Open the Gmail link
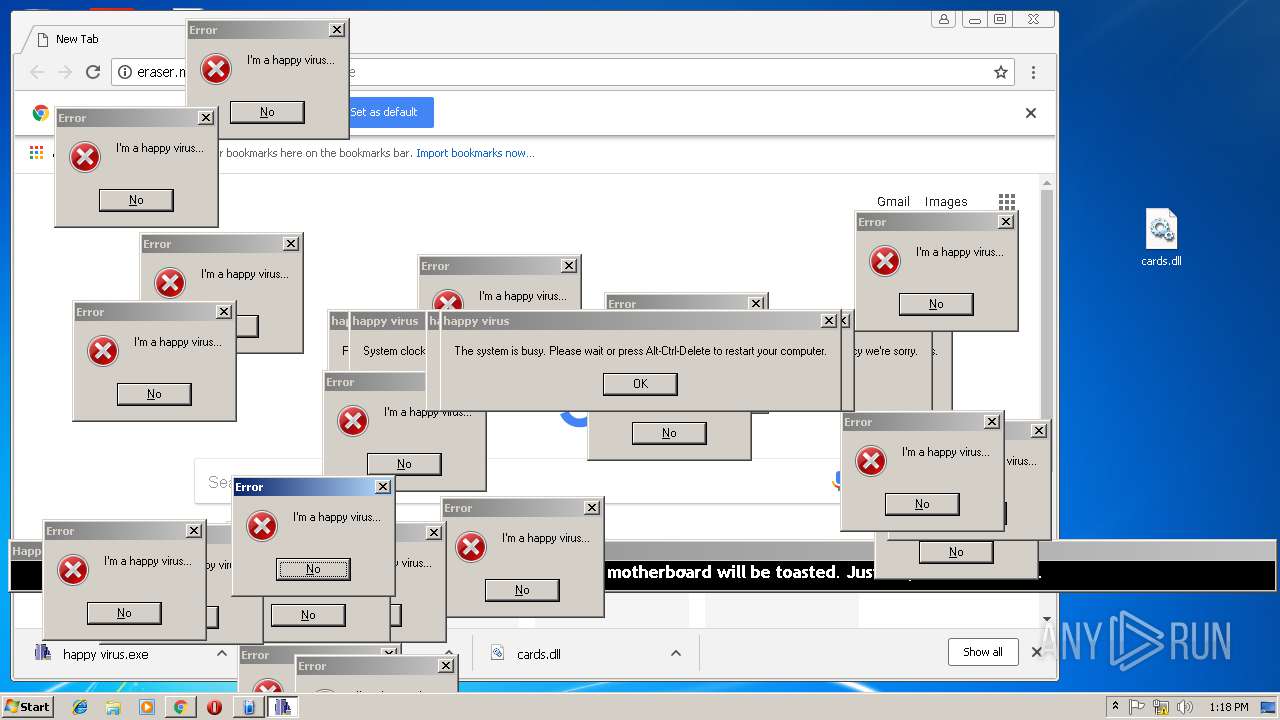Image resolution: width=1280 pixels, height=720 pixels. coord(893,201)
